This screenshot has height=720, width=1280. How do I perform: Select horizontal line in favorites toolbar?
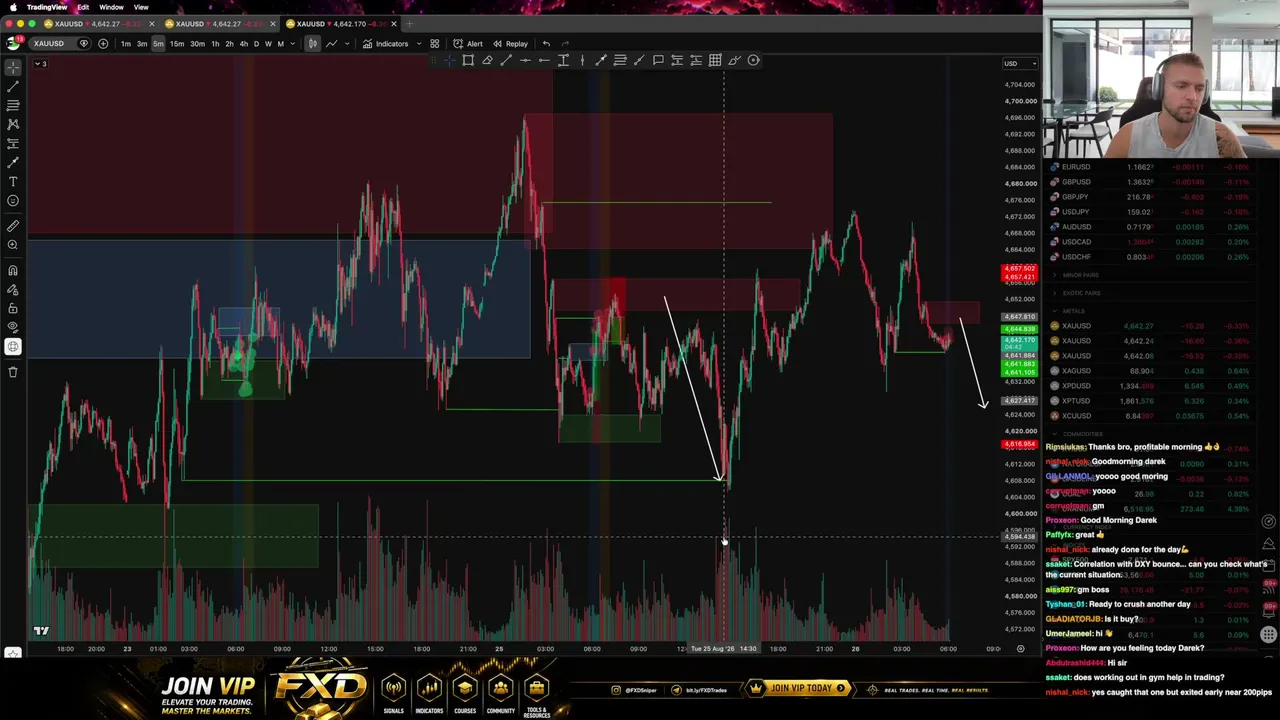(x=525, y=60)
